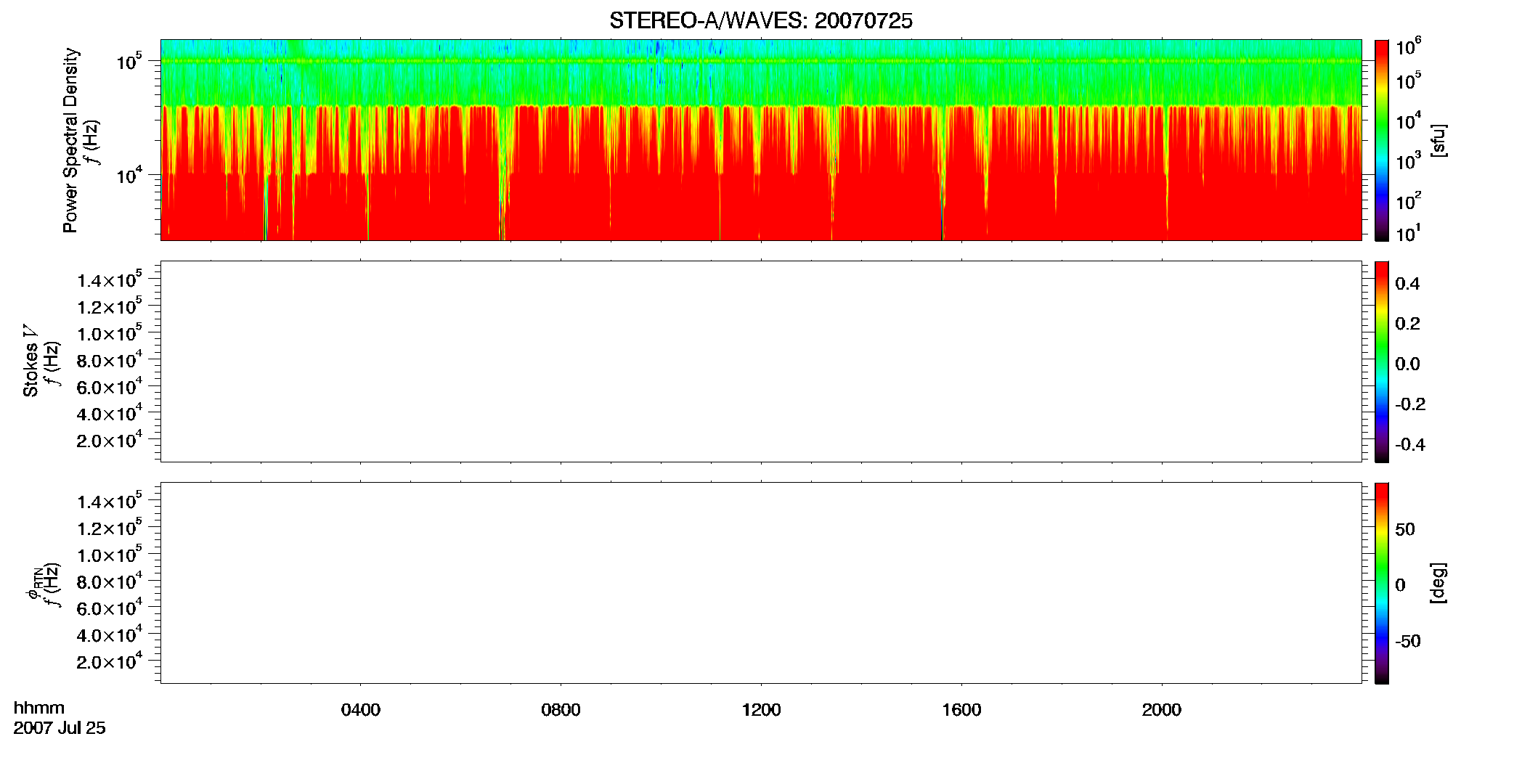Click inside the empty bottom φ RTN plot panel

tap(761, 583)
